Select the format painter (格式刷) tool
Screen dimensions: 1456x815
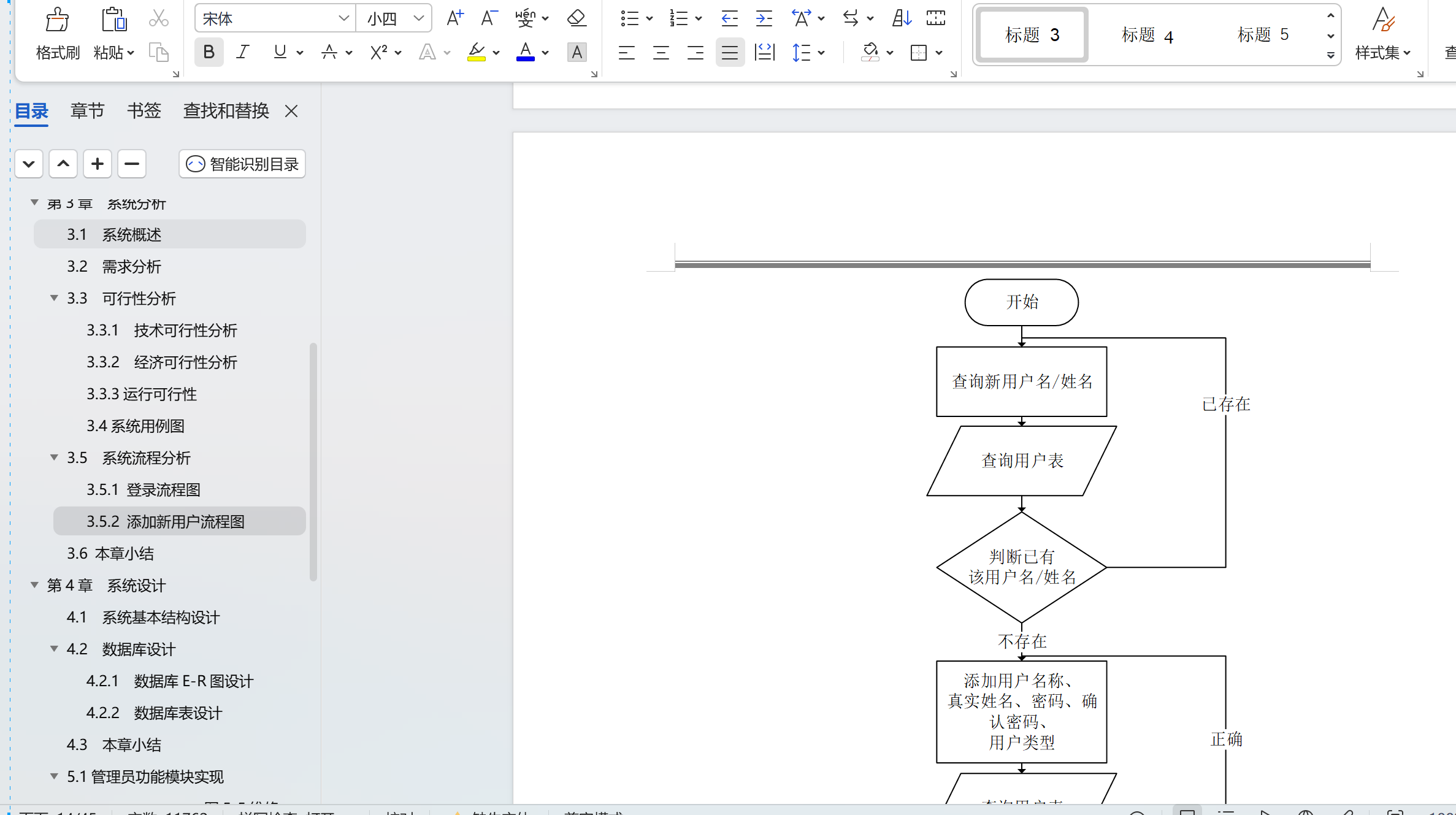(x=57, y=32)
